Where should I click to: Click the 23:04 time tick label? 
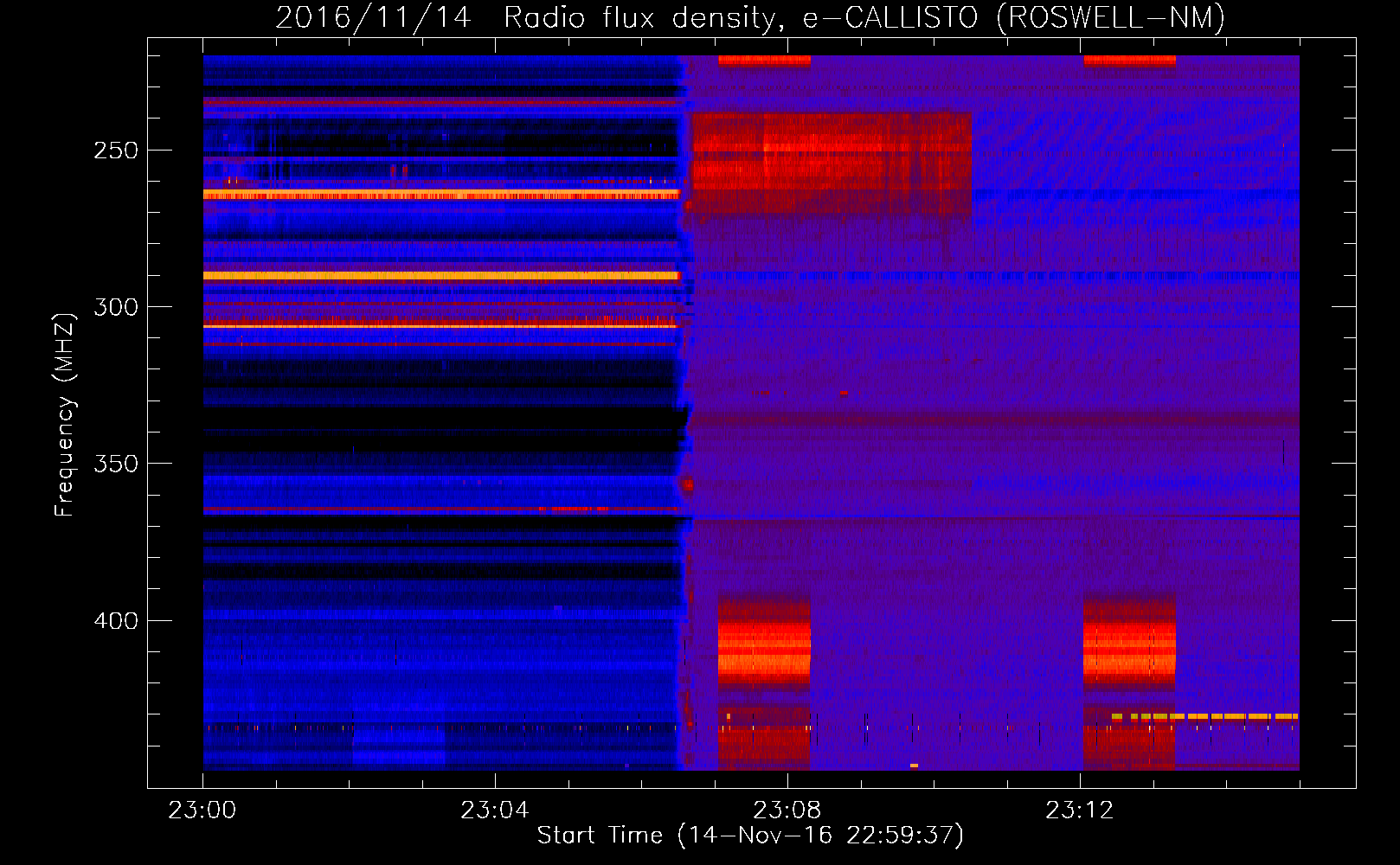(x=495, y=811)
